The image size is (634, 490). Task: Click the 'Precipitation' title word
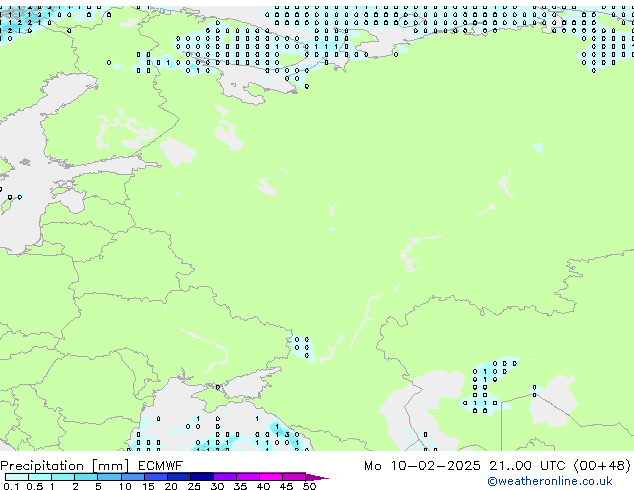point(42,466)
